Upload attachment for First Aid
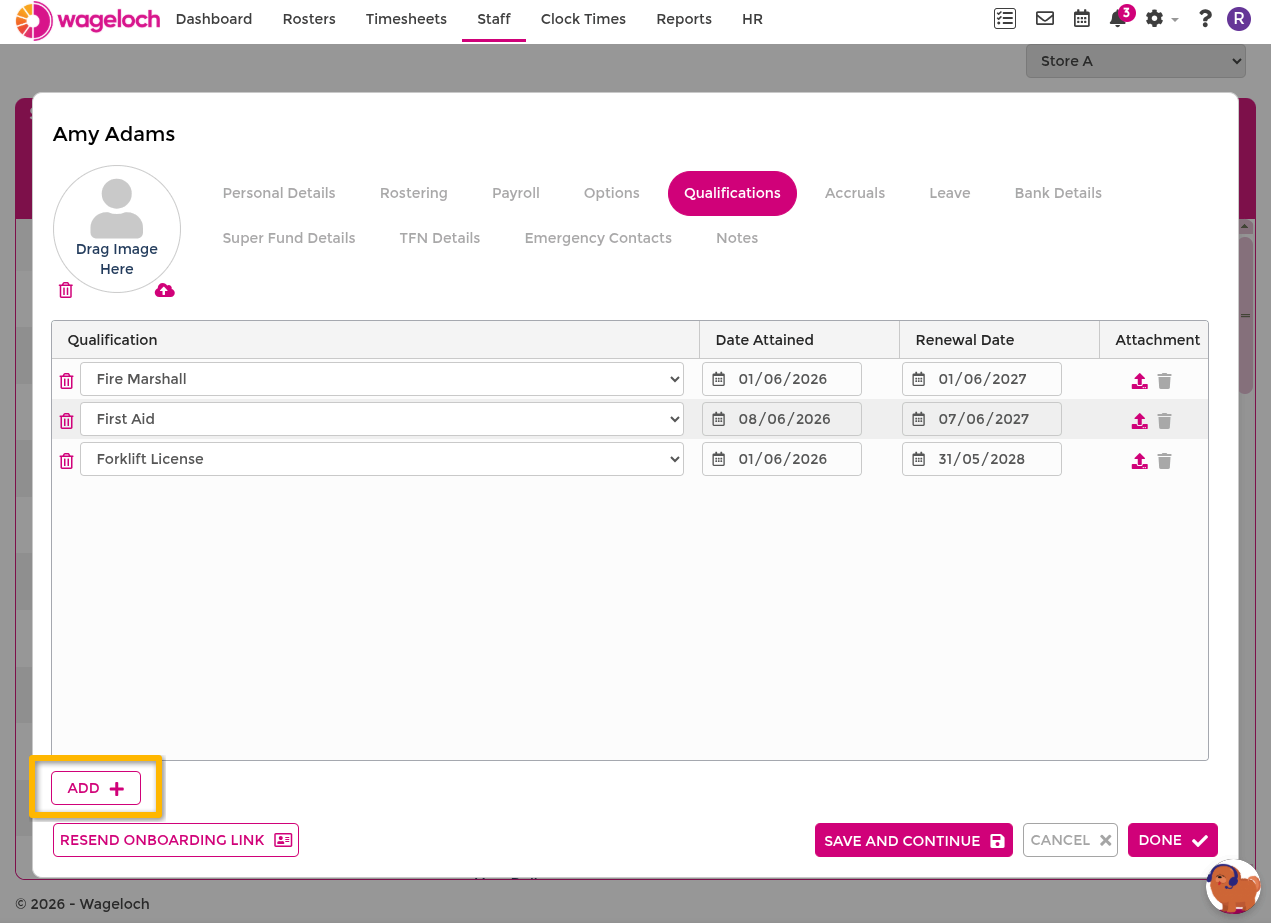The image size is (1271, 923). [1139, 420]
